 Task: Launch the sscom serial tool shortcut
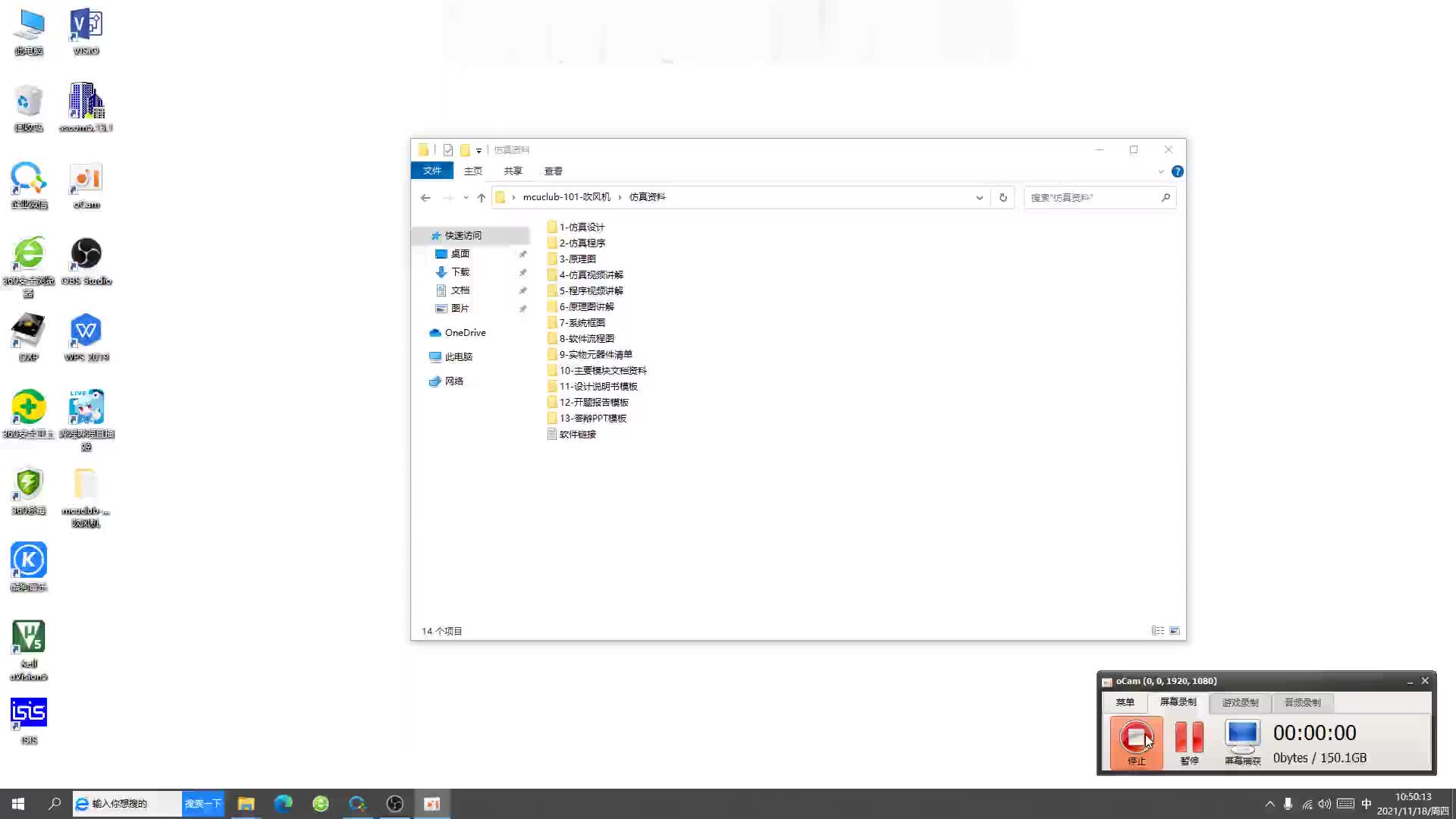tap(86, 108)
